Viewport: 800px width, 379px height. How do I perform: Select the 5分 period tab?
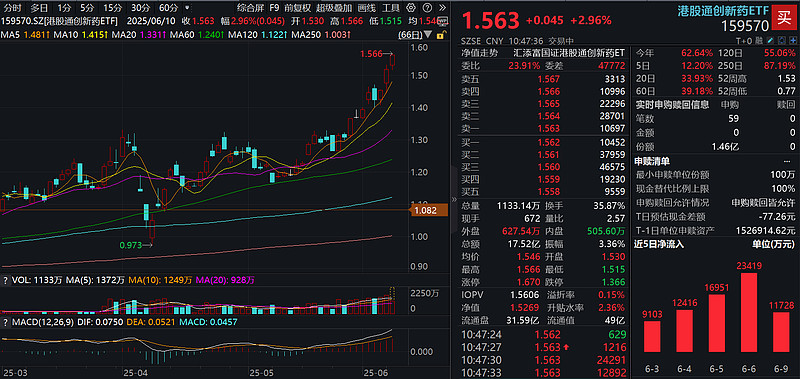pyautogui.click(x=87, y=8)
